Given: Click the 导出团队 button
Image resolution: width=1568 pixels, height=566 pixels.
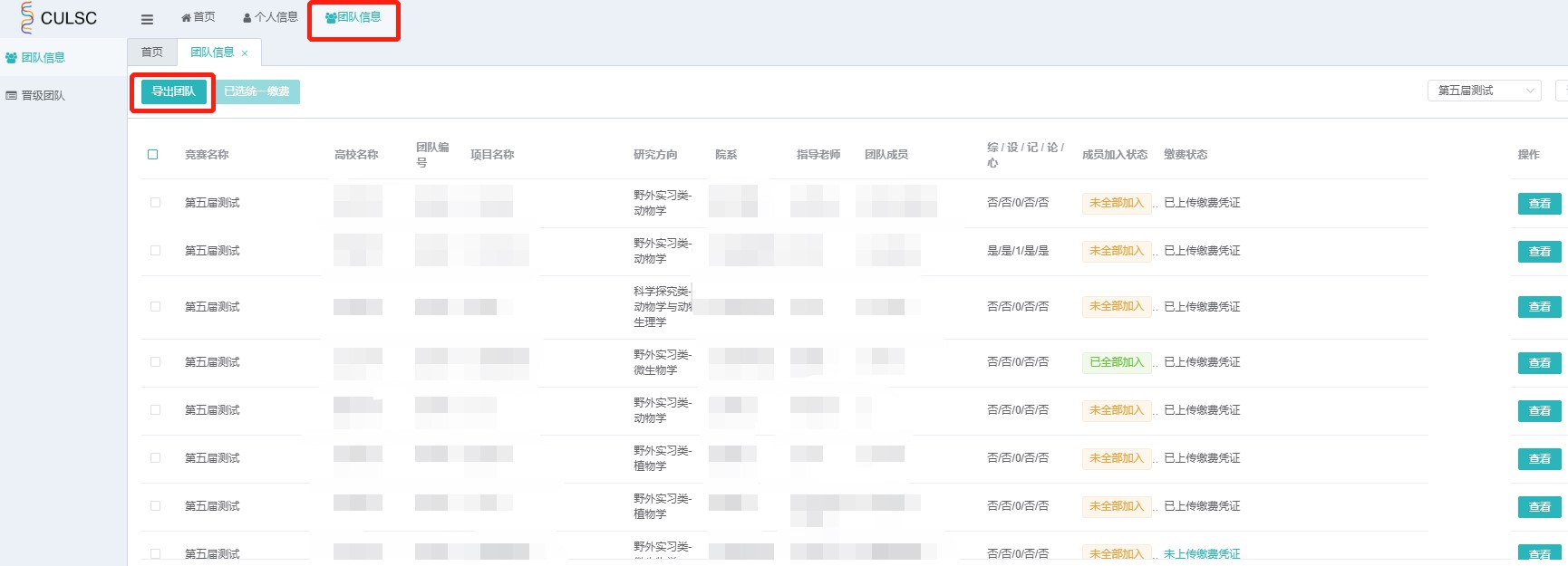Looking at the screenshot, I should 173,91.
